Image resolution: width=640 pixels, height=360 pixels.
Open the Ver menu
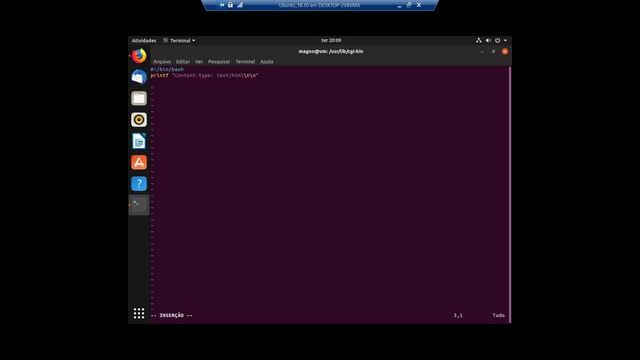tap(199, 62)
